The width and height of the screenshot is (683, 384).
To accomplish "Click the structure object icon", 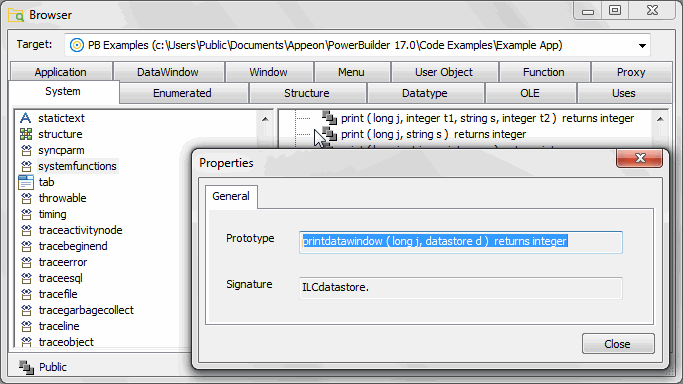I will 26,134.
